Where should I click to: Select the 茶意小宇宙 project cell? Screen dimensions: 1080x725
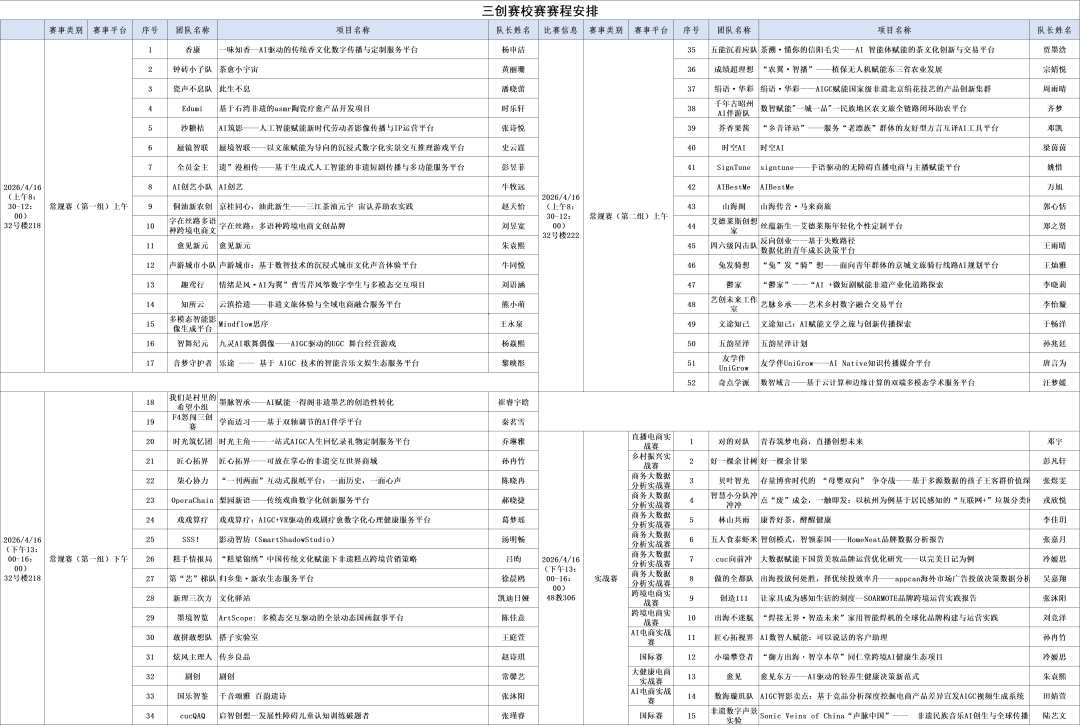pos(241,69)
